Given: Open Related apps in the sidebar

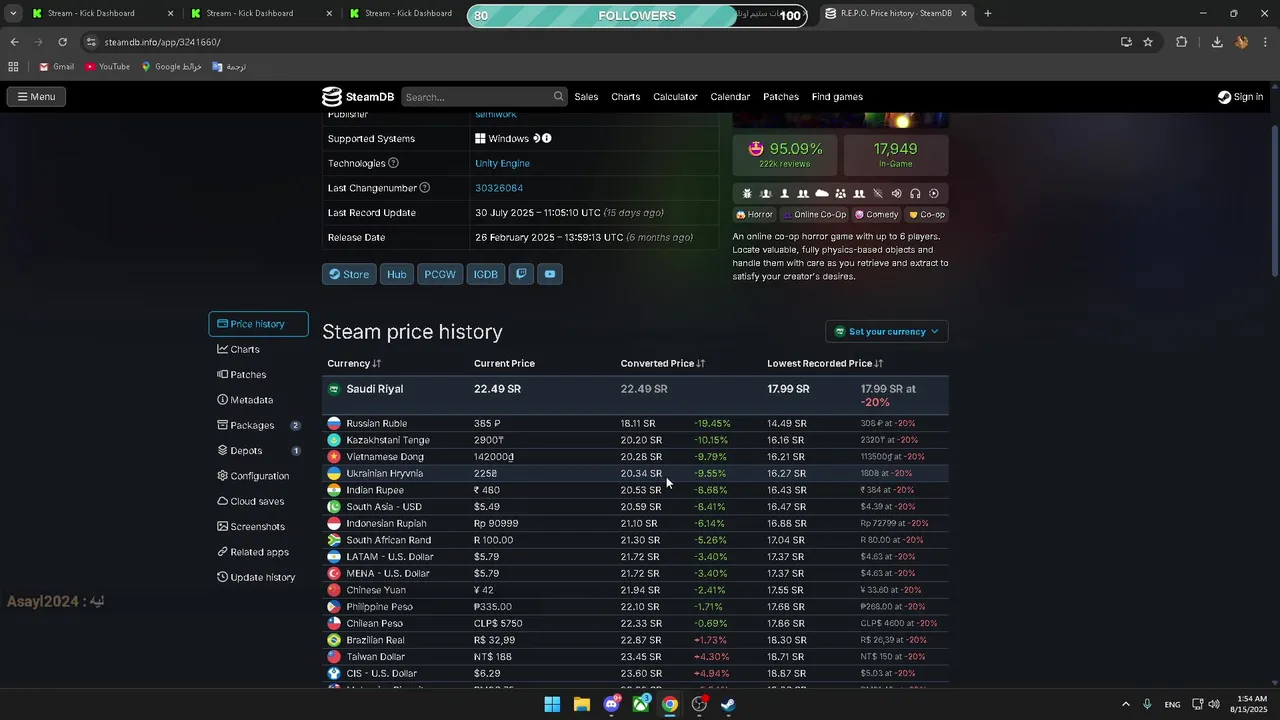Looking at the screenshot, I should tap(253, 552).
